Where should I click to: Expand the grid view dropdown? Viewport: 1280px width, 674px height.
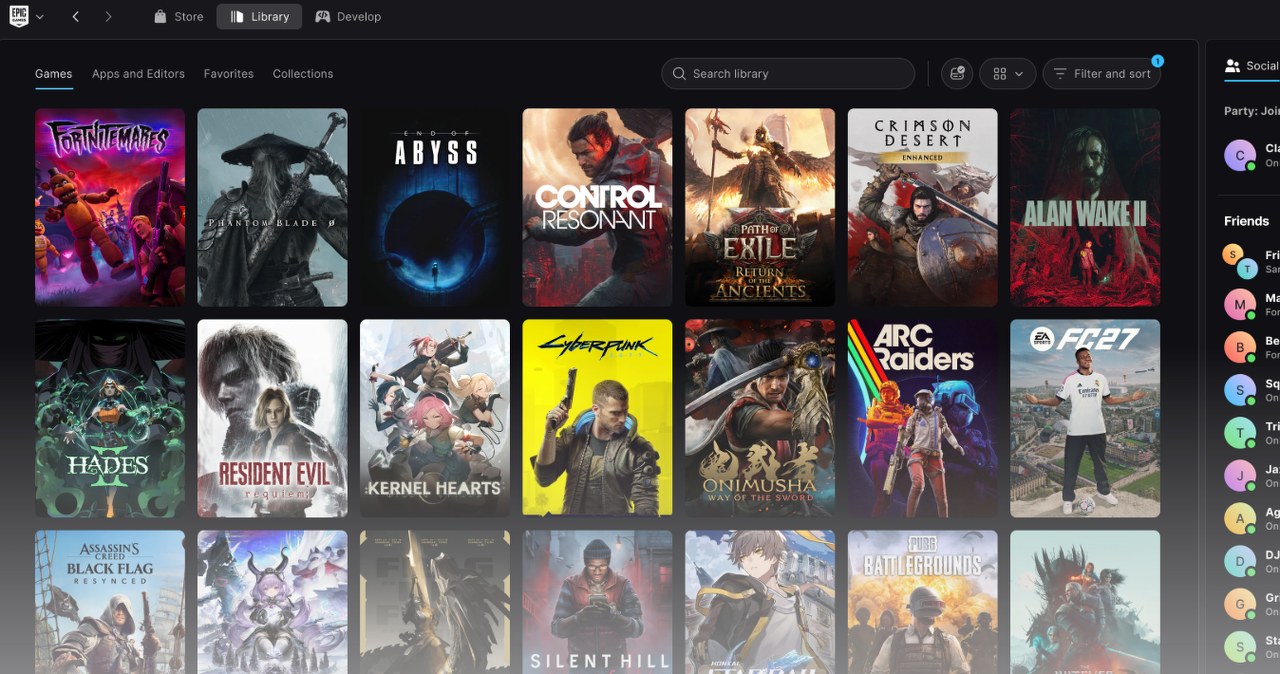click(1007, 74)
